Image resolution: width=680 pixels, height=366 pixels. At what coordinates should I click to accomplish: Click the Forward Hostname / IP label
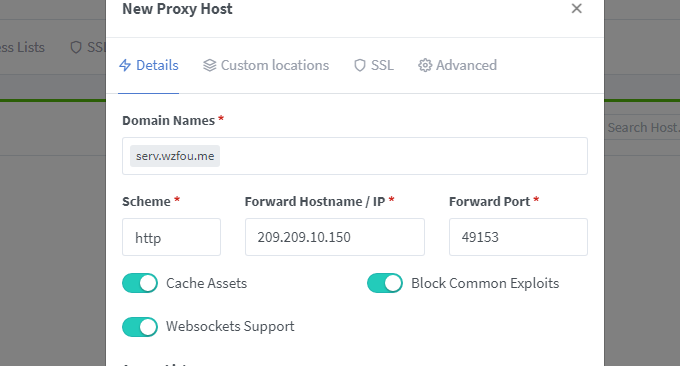pos(314,202)
